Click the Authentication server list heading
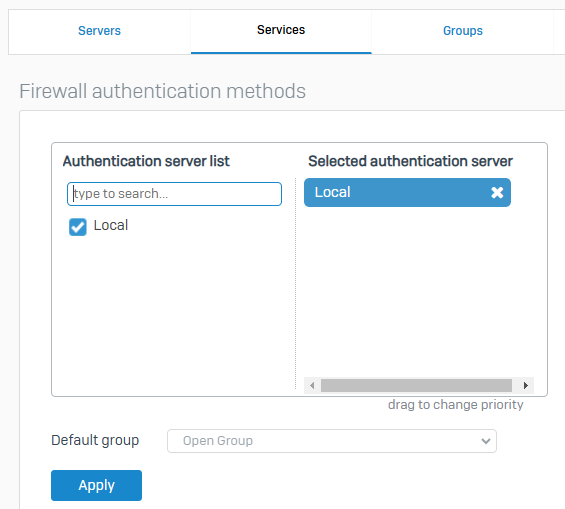Image resolution: width=565 pixels, height=509 pixels. [146, 161]
